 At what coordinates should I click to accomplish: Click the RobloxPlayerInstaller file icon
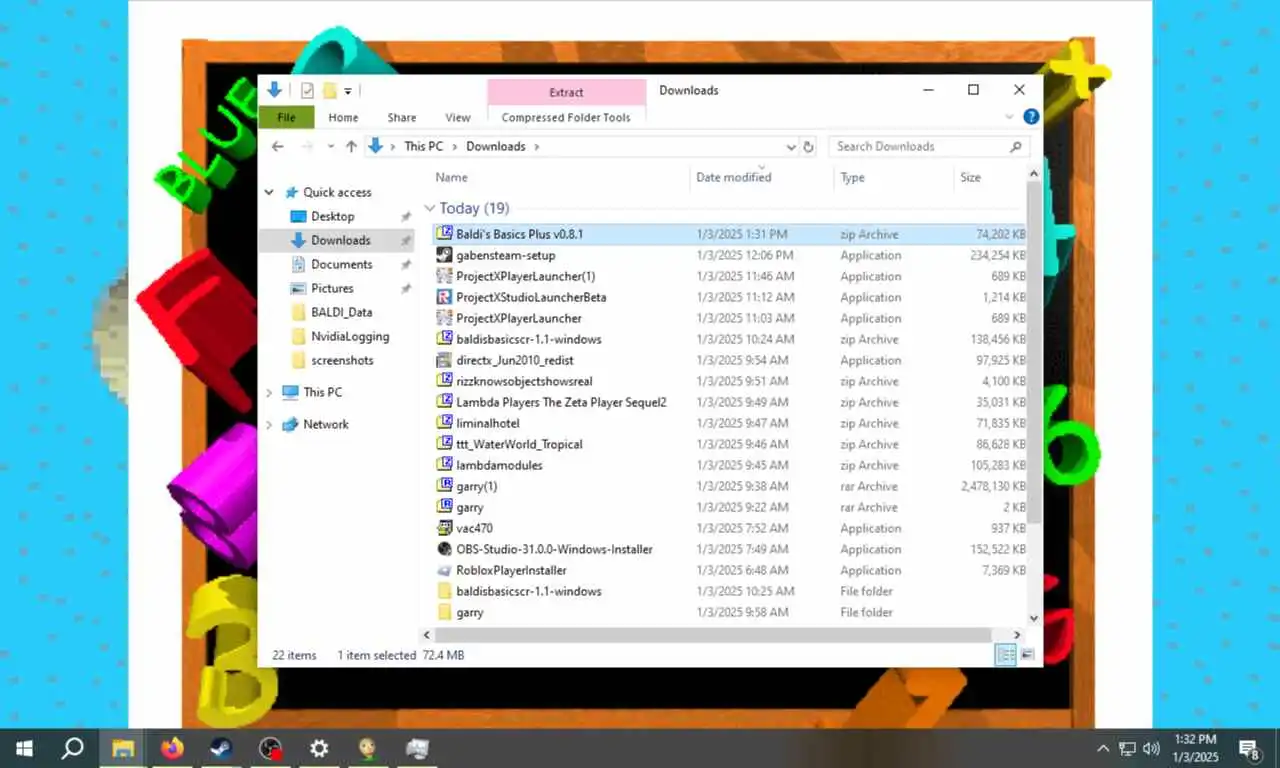(x=445, y=570)
